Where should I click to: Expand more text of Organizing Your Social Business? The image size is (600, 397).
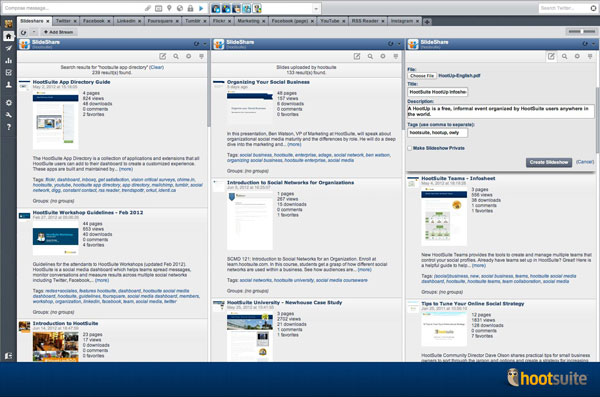294,144
